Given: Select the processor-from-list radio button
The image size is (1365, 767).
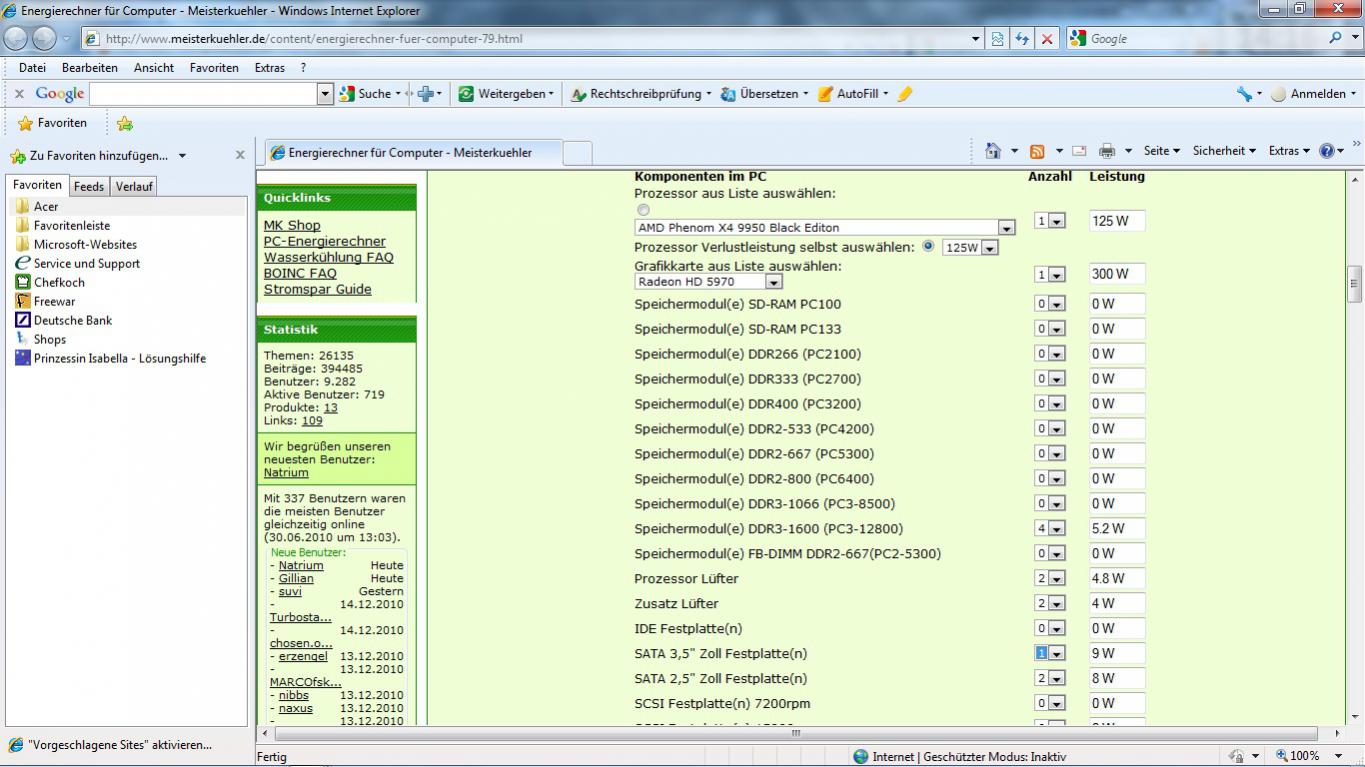Looking at the screenshot, I should [643, 210].
